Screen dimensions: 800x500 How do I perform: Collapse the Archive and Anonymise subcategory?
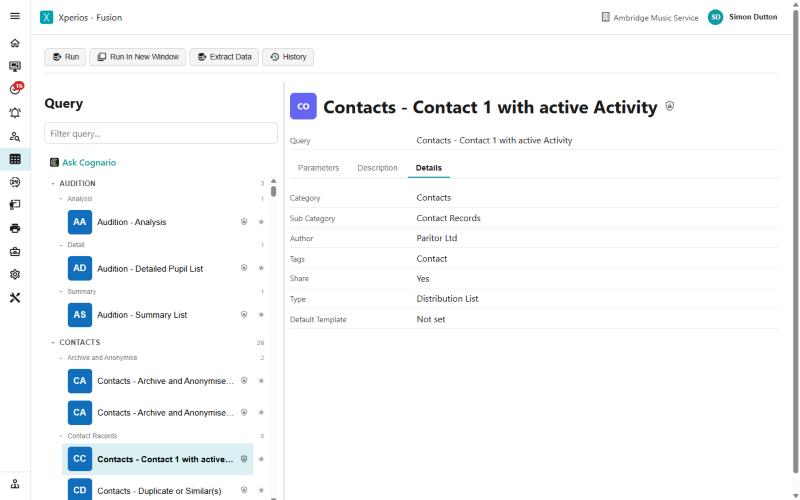(x=61, y=358)
